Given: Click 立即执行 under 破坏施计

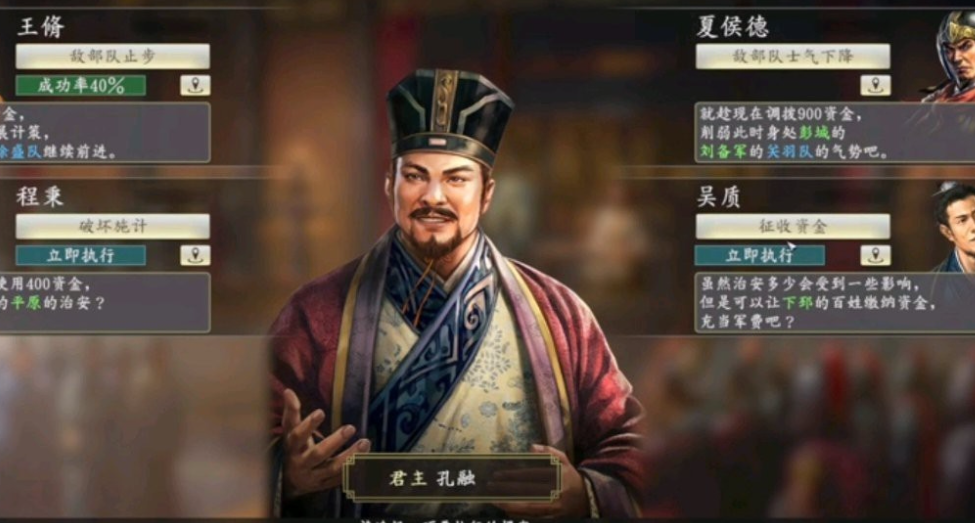Looking at the screenshot, I should coord(81,255).
